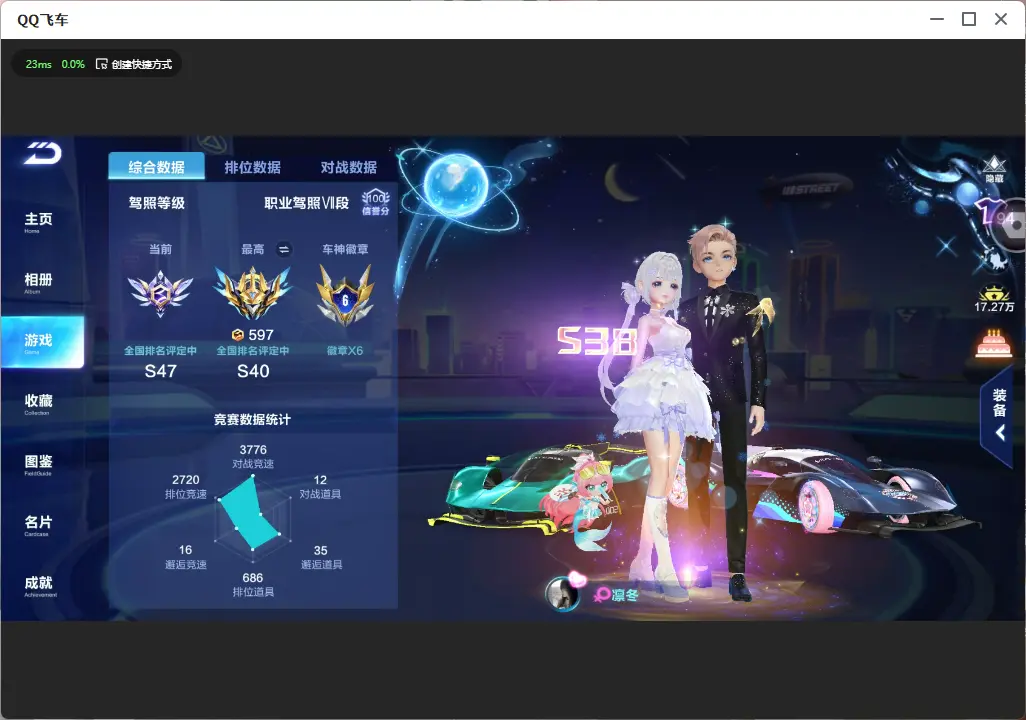Click the pink mermaid pet
This screenshot has height=720, width=1026.
point(588,503)
